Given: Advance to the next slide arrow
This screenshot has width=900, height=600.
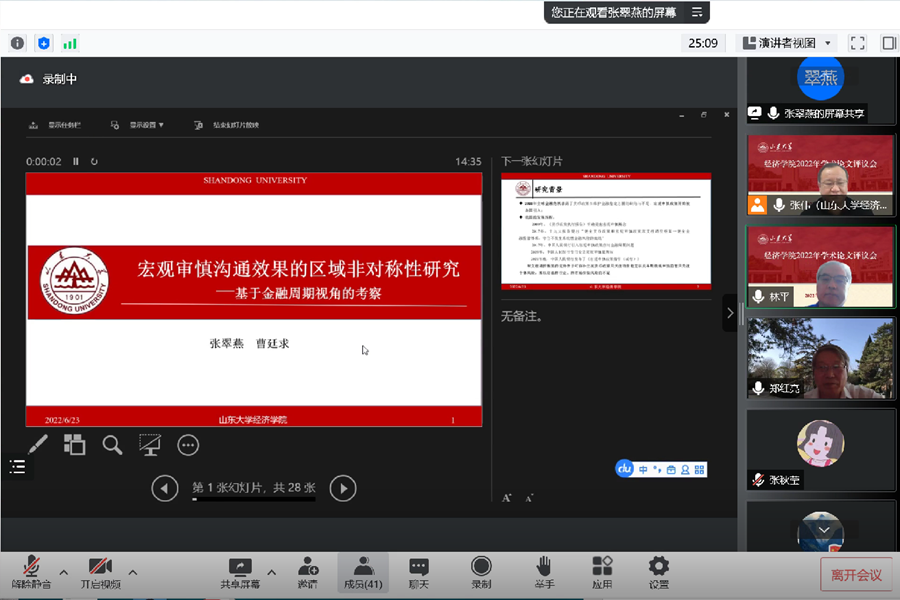Looking at the screenshot, I should 343,488.
